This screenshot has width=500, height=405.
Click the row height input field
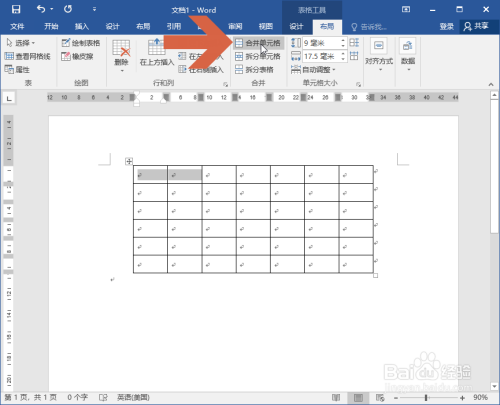[x=321, y=43]
